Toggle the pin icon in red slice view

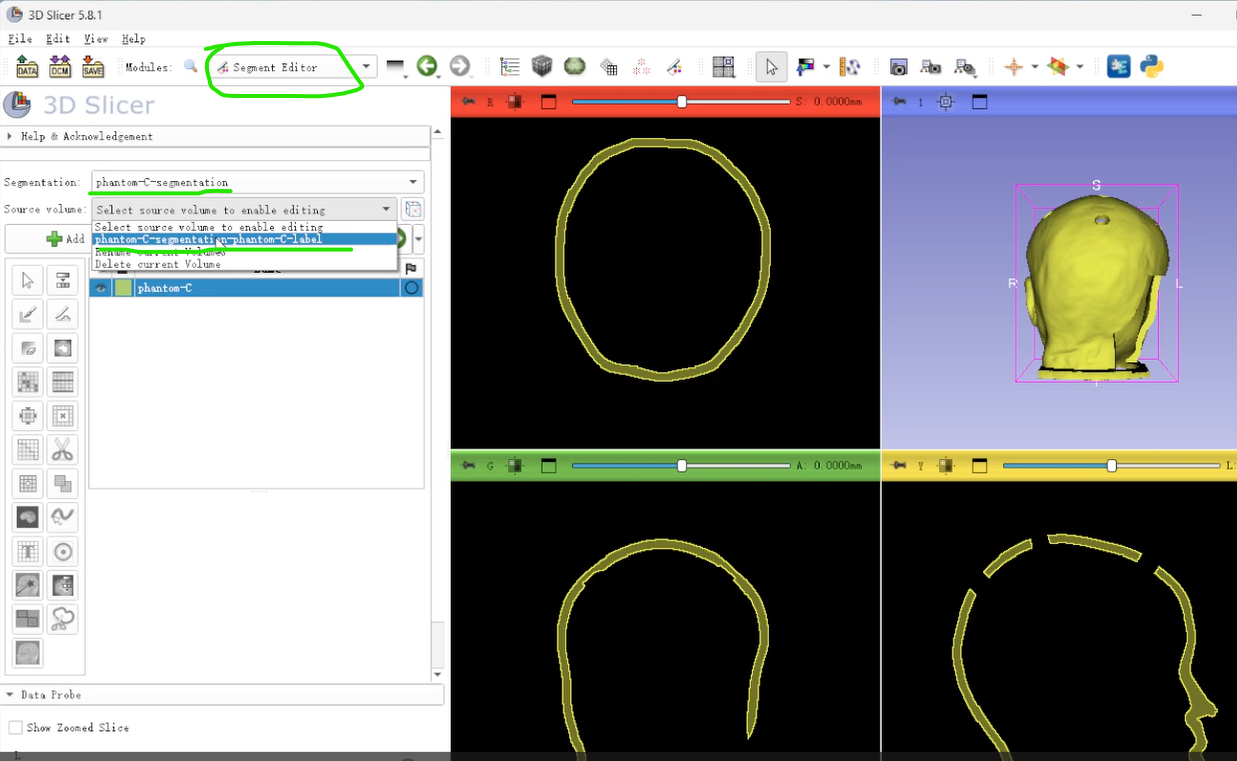[x=468, y=101]
